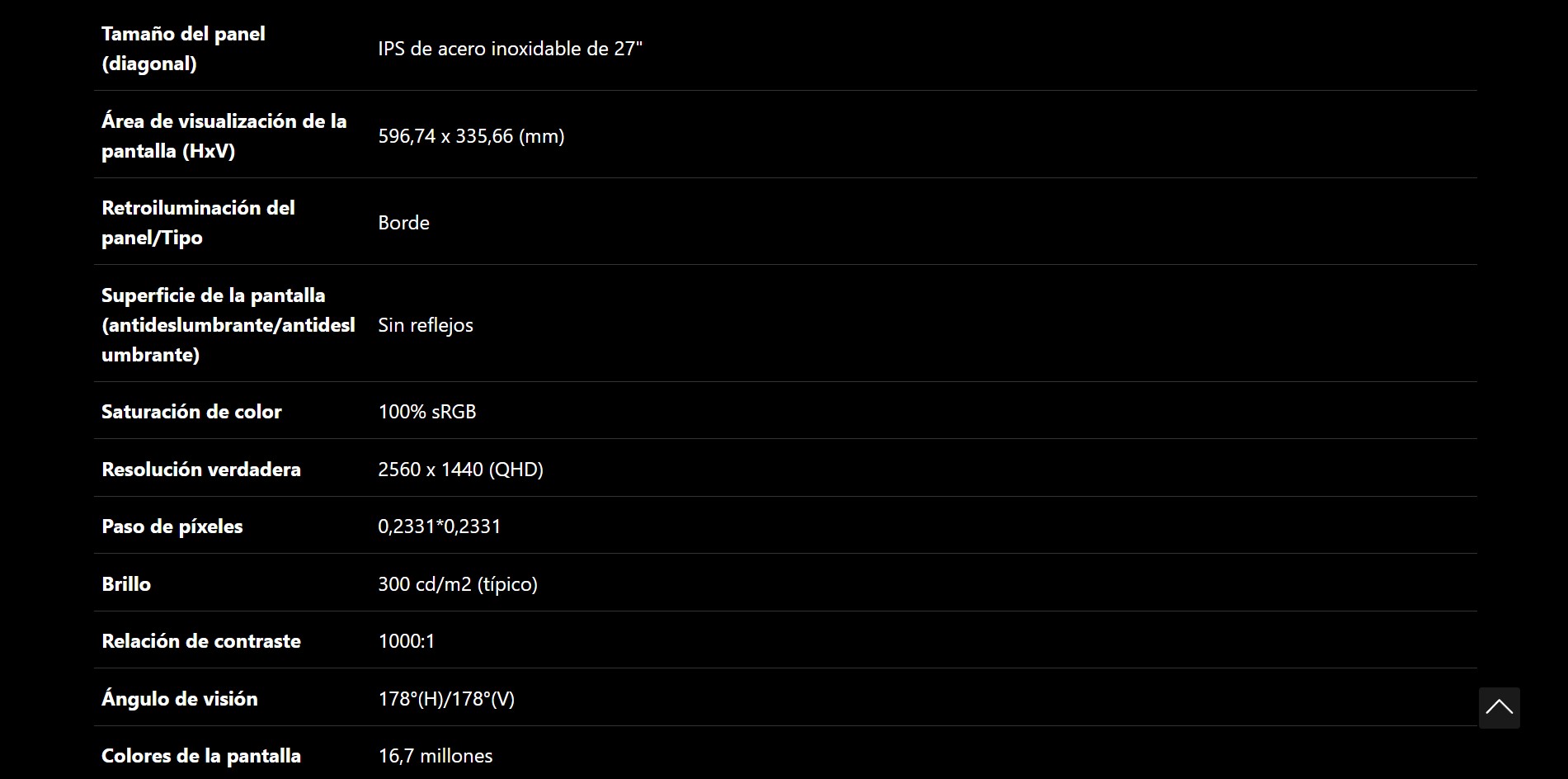Select the '300 cd/m2 (típico)' value
This screenshot has width=1568, height=779.
[458, 584]
